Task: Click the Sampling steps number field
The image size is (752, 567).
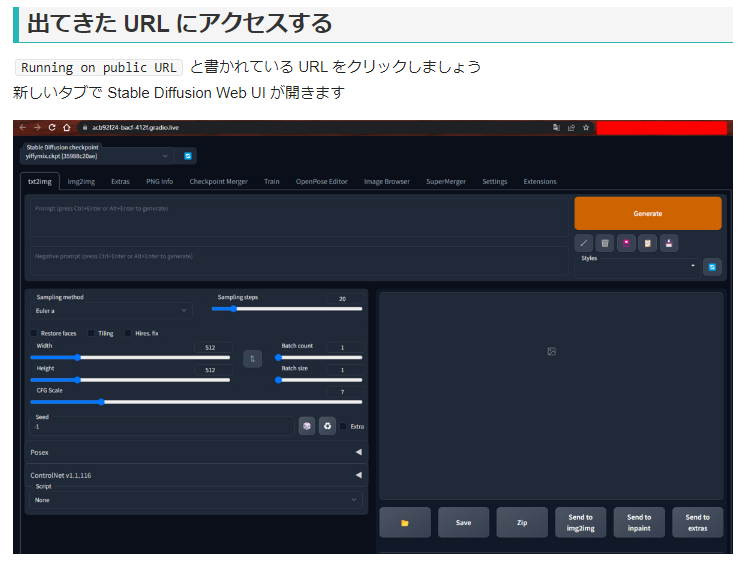Action: coord(344,298)
